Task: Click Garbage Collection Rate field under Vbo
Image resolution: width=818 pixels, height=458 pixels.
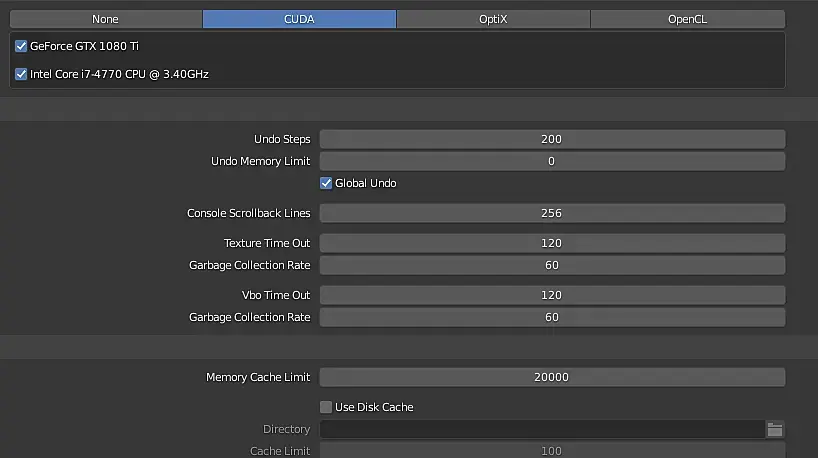Action: pos(551,317)
